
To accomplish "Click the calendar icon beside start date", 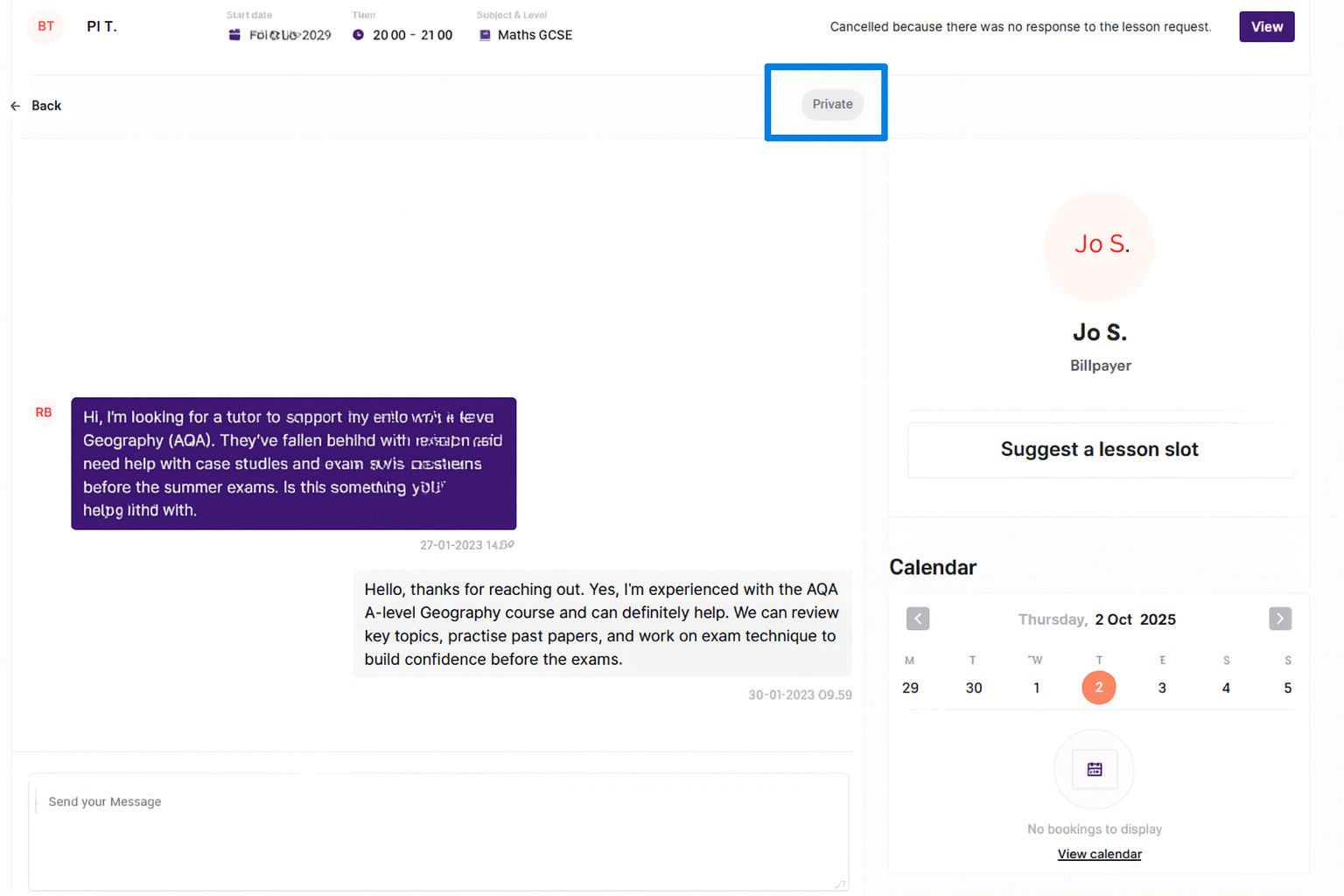I will 234,35.
